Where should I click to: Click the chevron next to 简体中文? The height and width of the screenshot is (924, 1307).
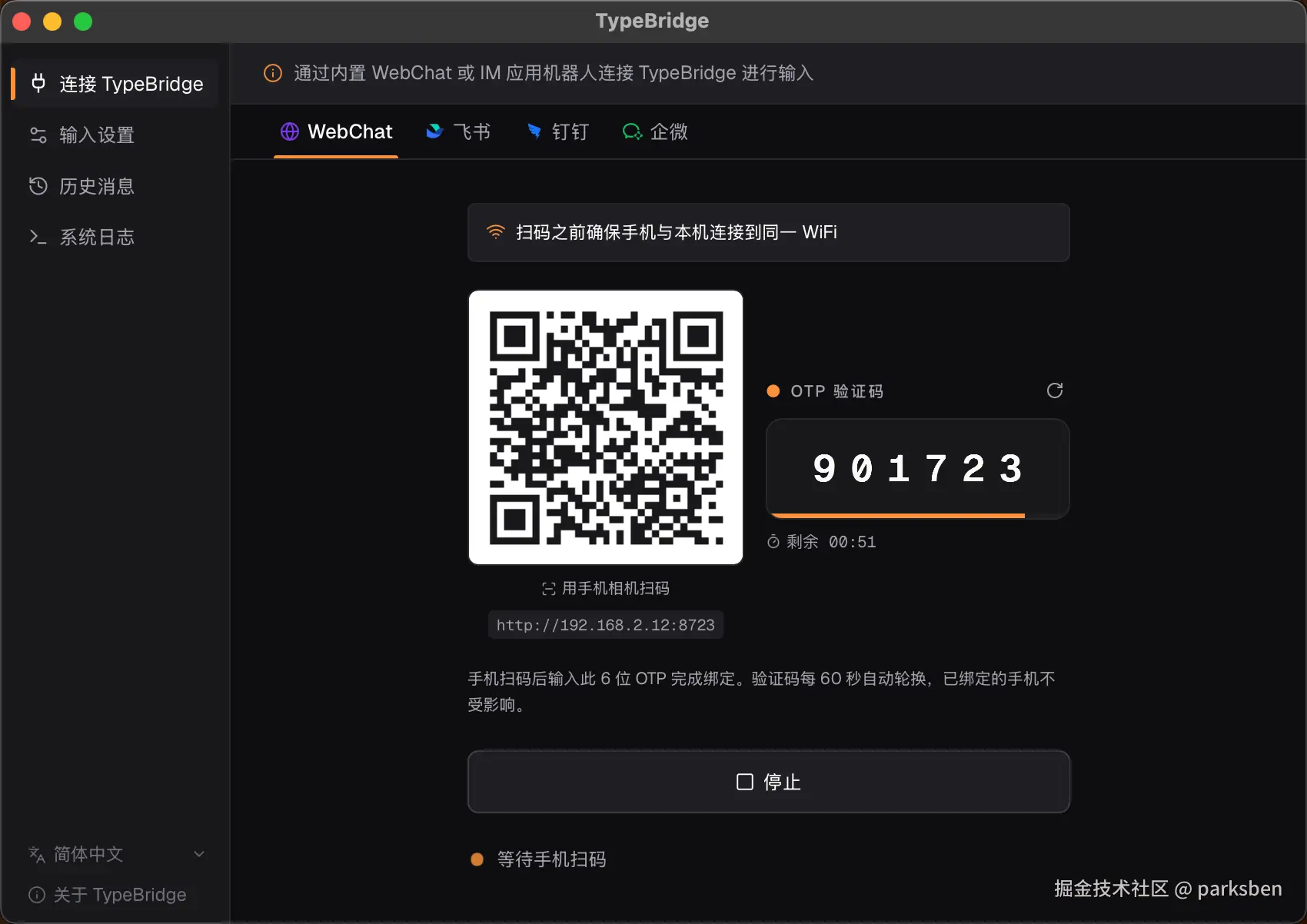[x=199, y=854]
